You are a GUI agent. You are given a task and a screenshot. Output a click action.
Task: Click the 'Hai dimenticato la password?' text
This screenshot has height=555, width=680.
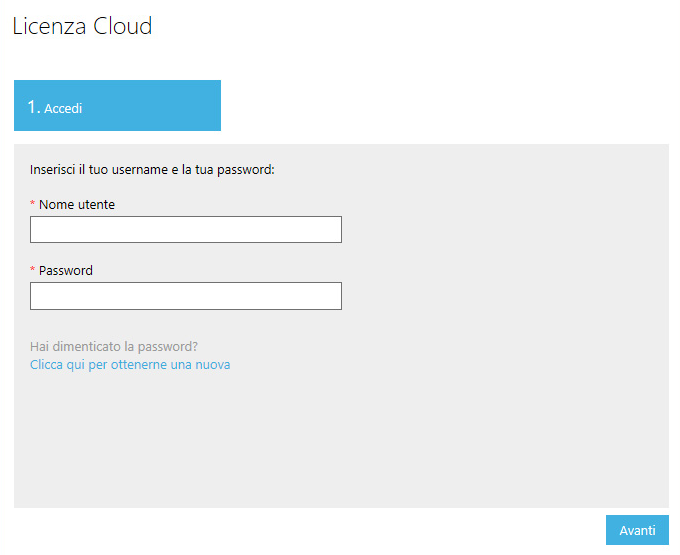click(114, 347)
